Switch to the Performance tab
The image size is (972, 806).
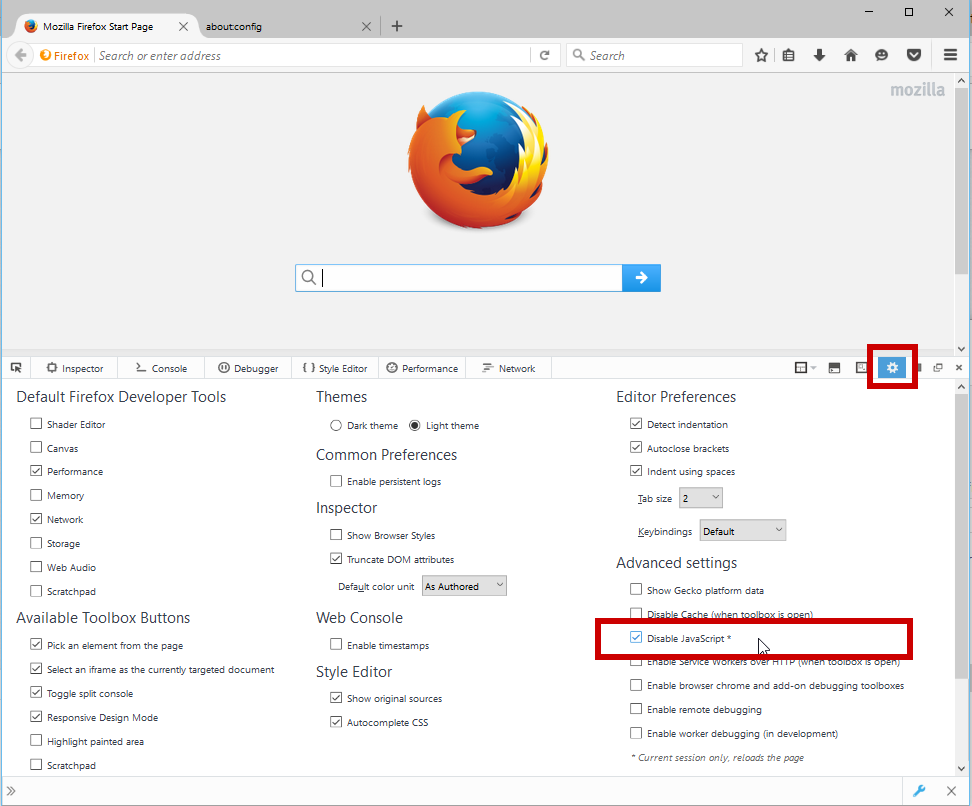point(422,368)
